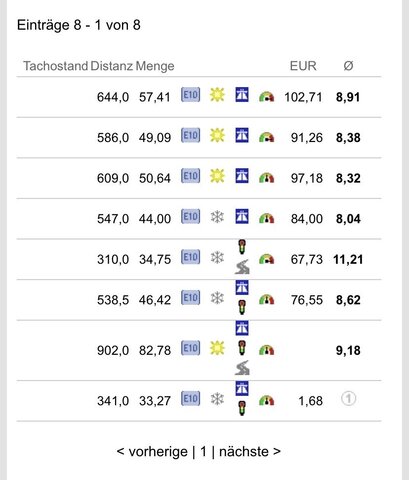Viewport: 409px width, 480px height.
Task: Select page 1 in the pagination
Action: (203, 452)
